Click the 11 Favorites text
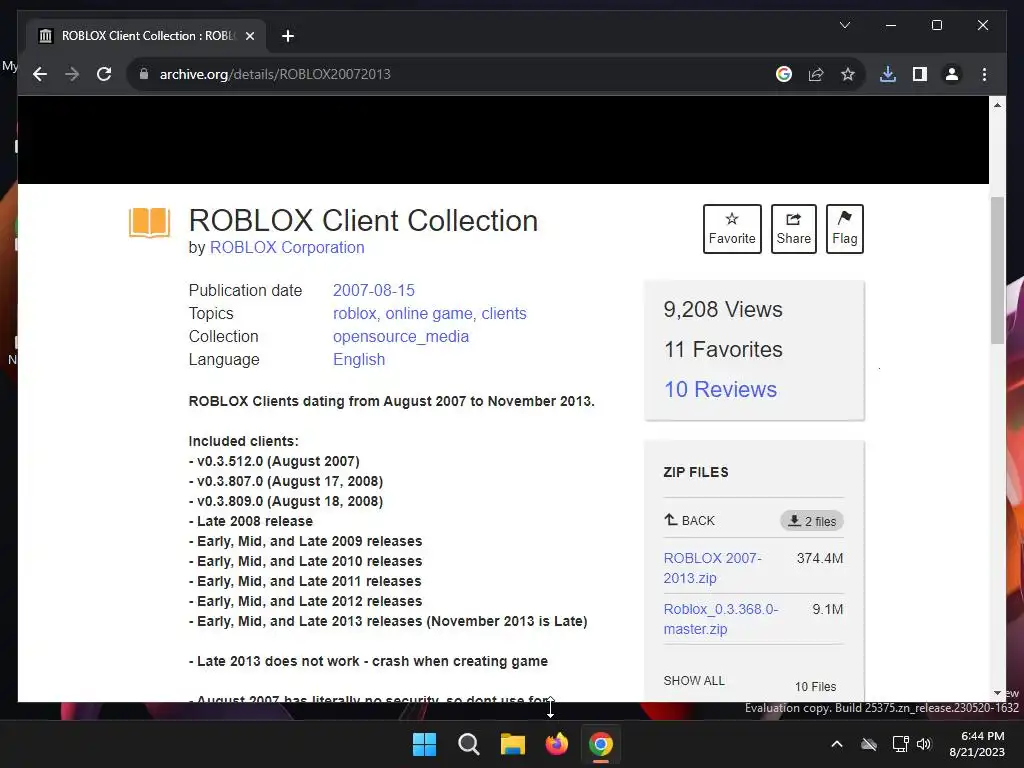 click(723, 349)
